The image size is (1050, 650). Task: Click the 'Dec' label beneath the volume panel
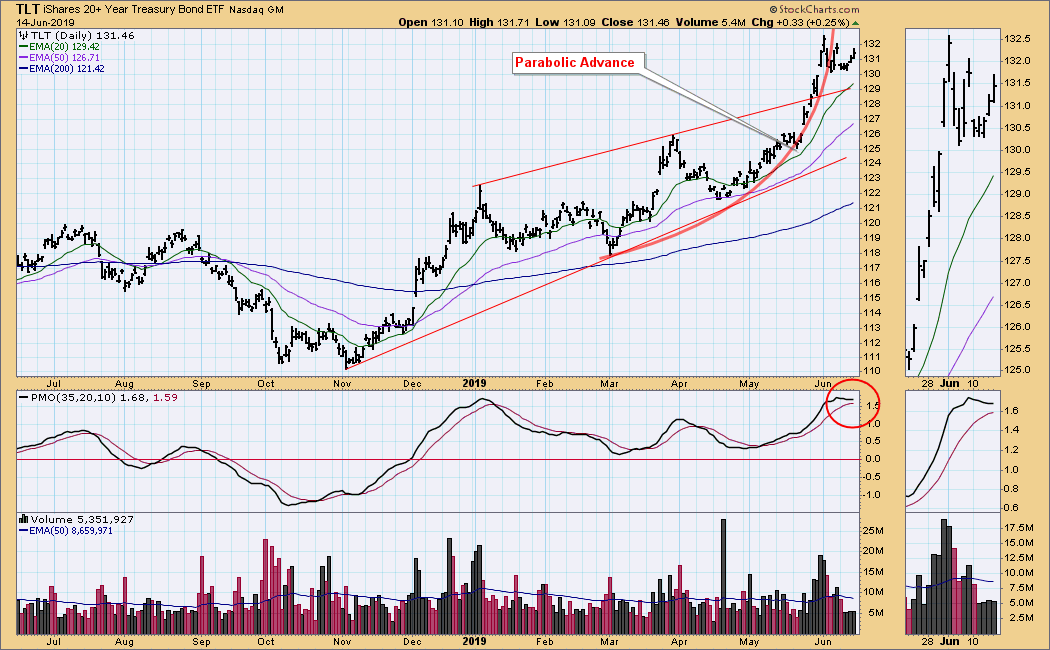click(x=412, y=641)
